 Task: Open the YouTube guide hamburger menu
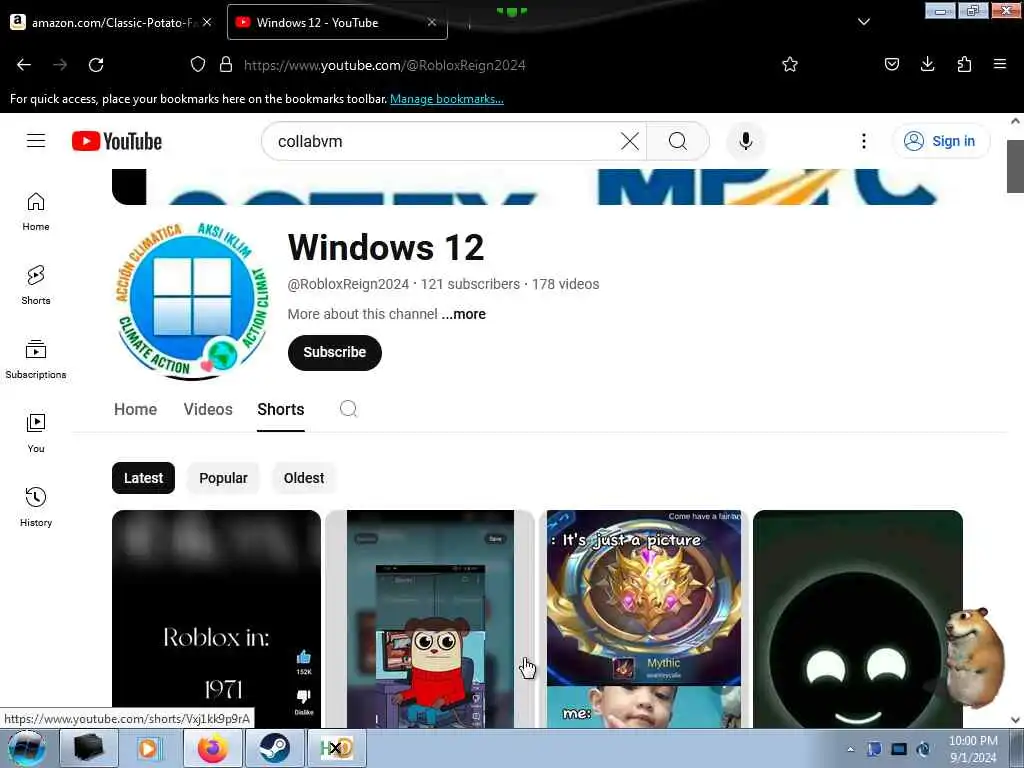coord(36,140)
